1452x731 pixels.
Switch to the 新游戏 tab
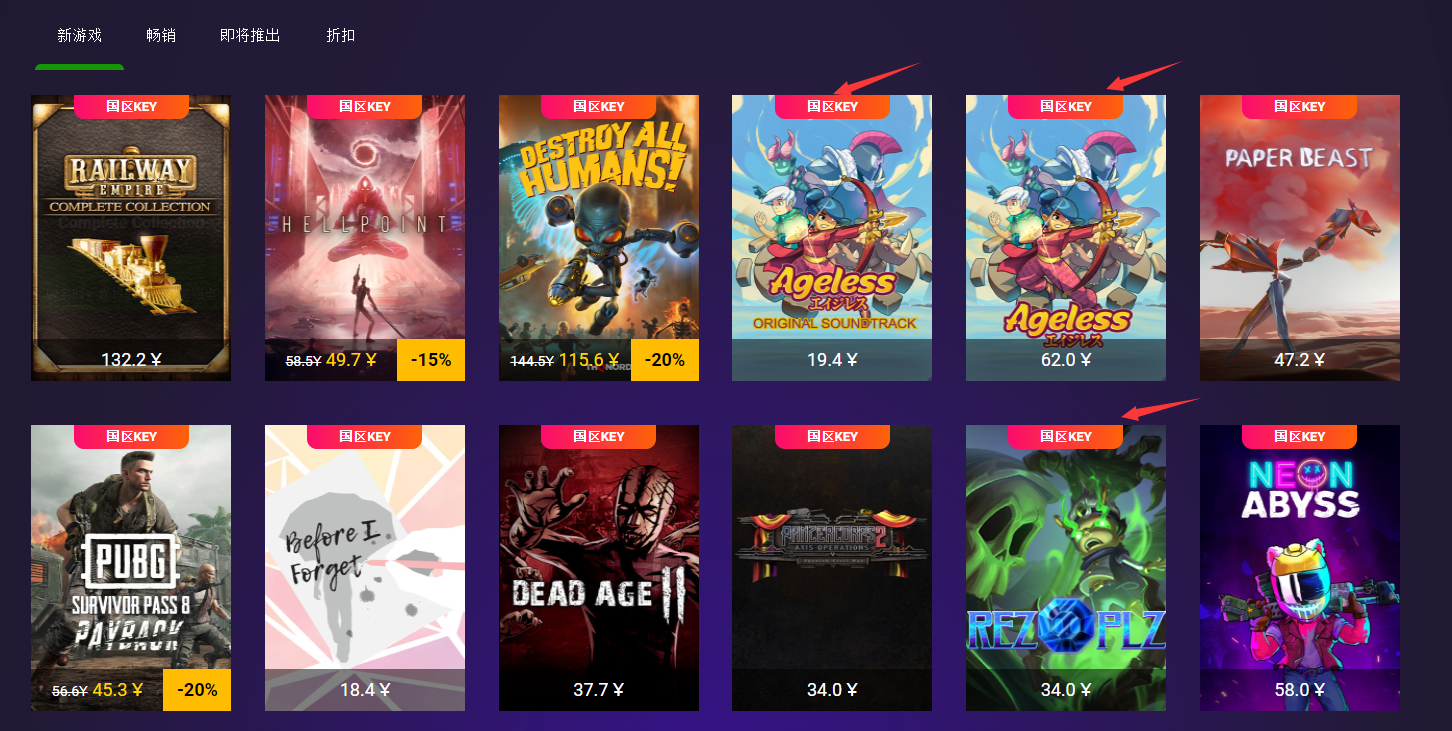coord(80,35)
